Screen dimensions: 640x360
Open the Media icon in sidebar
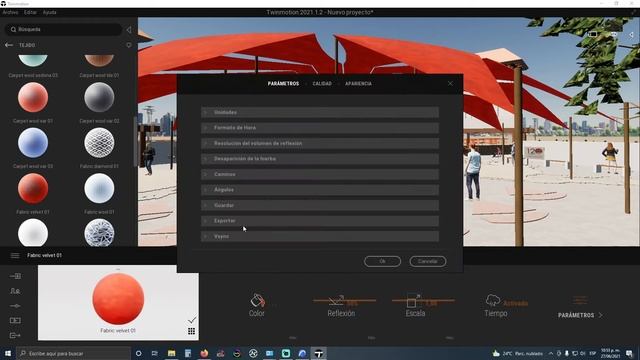[15, 320]
